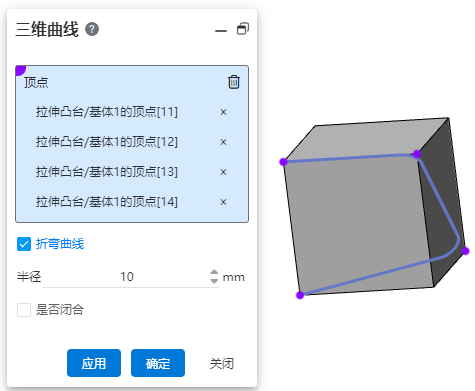Remove 顶点[12] with its X icon
The height and width of the screenshot is (391, 475).
223,142
